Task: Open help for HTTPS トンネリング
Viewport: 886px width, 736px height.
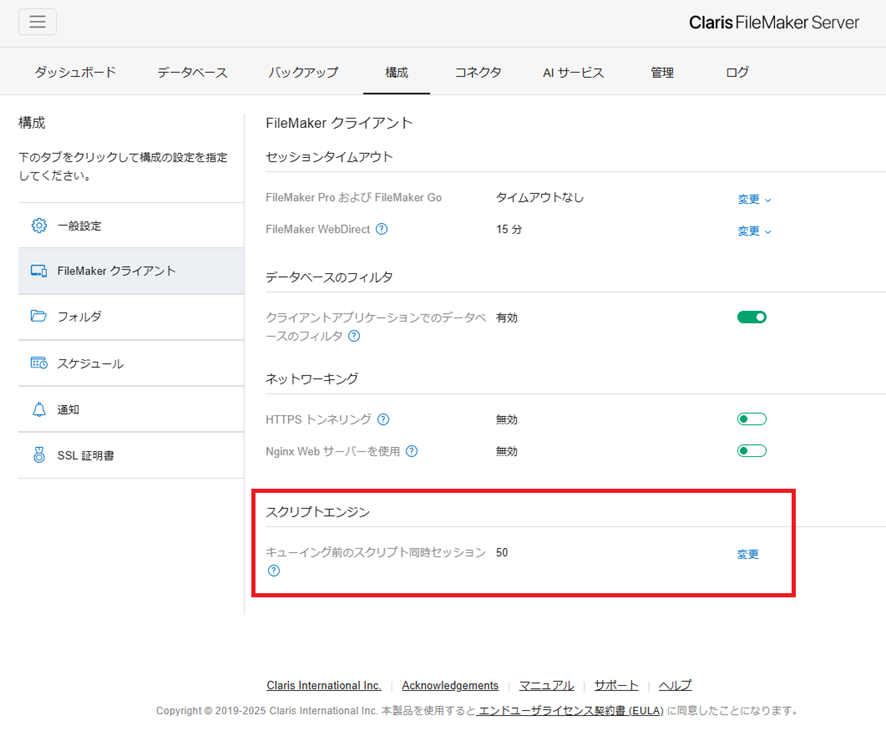Action: (383, 419)
